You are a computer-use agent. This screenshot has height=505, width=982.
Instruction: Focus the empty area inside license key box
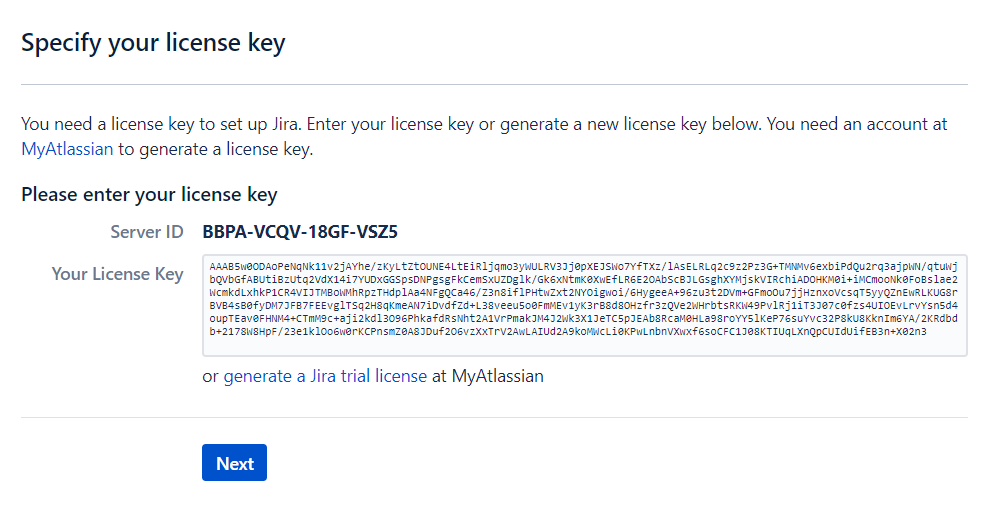click(584, 346)
